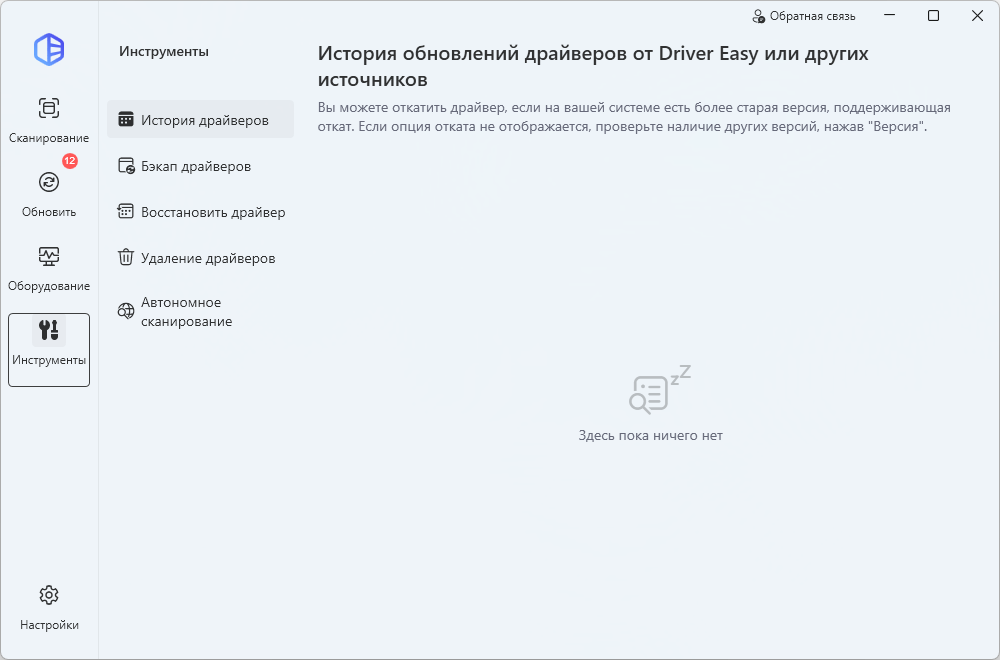This screenshot has width=1000, height=660.
Task: Select Бэкап драйверов in tools list
Action: click(x=200, y=166)
